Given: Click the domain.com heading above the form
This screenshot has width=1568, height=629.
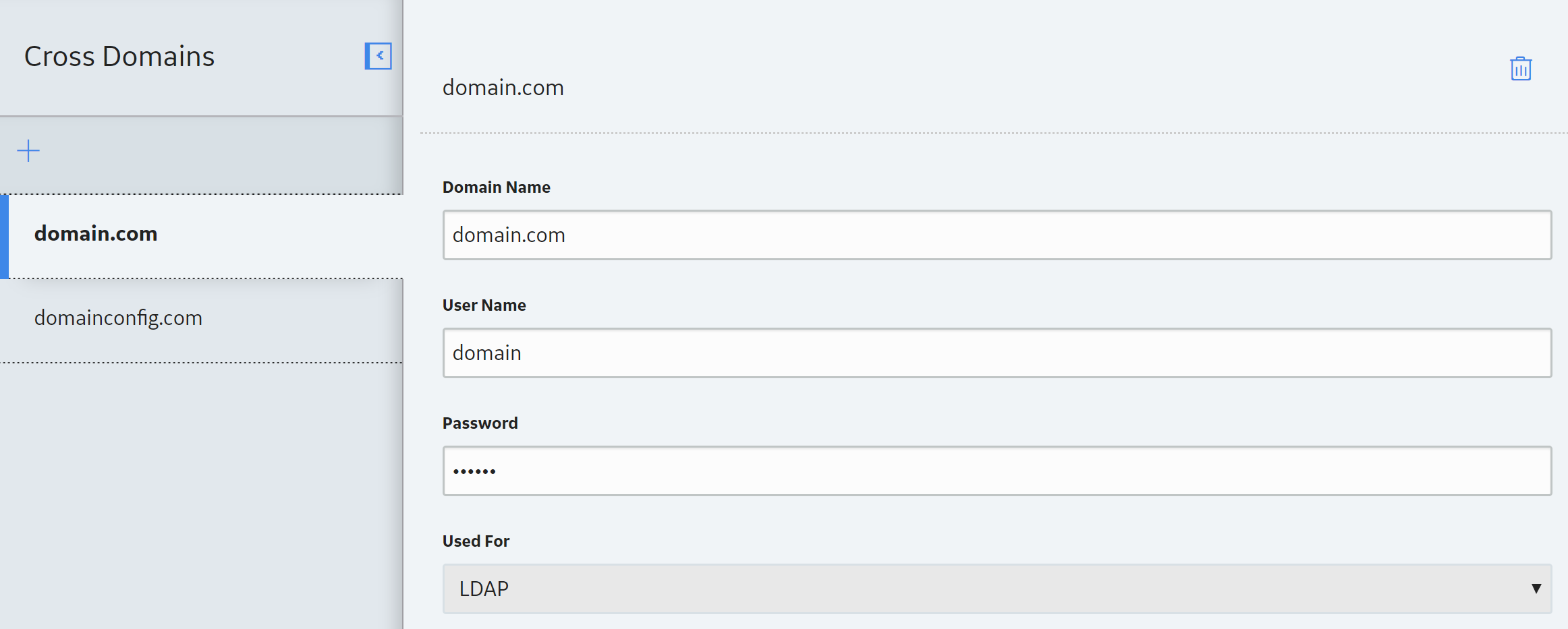Looking at the screenshot, I should coord(503,88).
